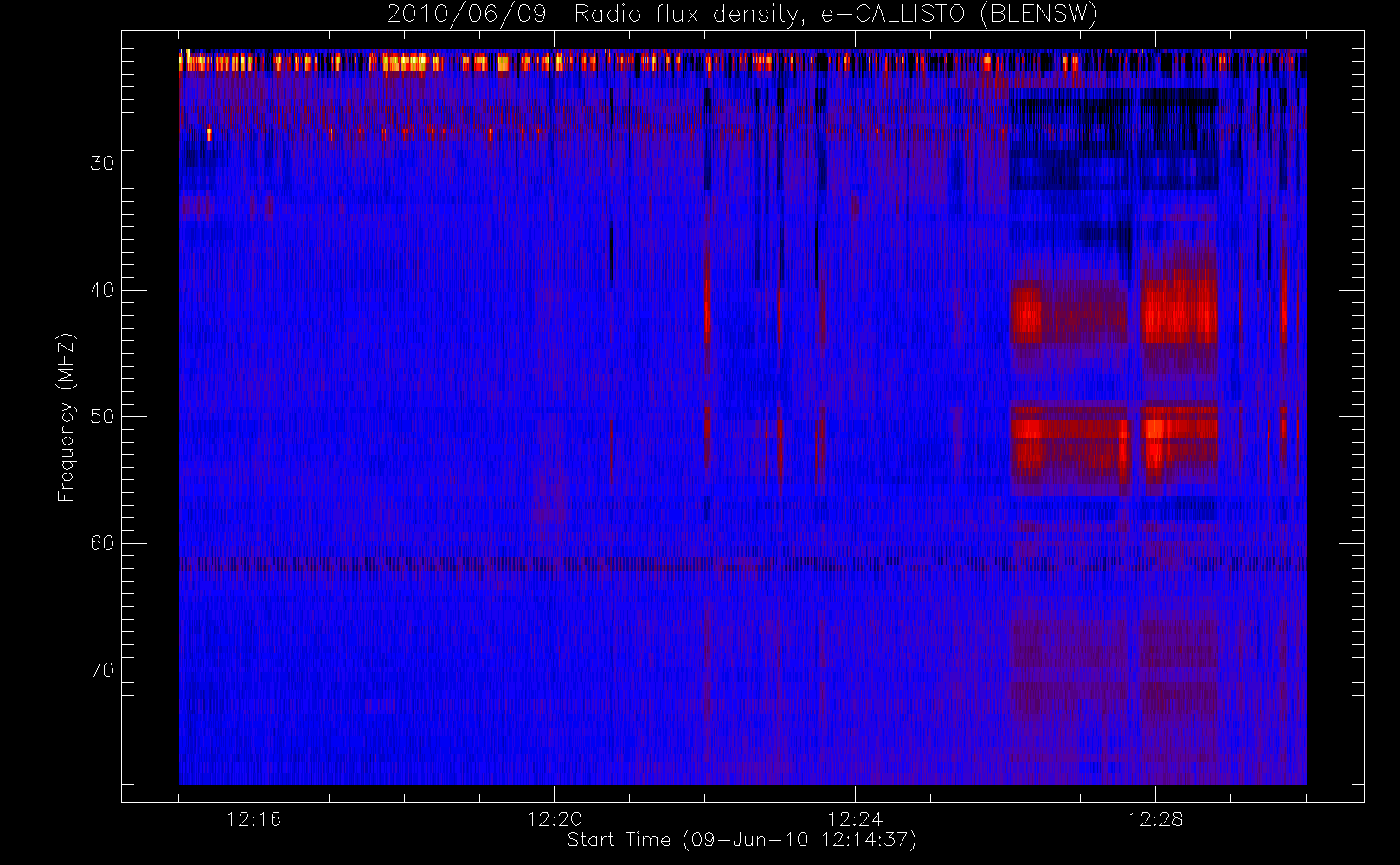Click the frequency tick label '70'
Screen dimensions: 1400x865
click(102, 670)
